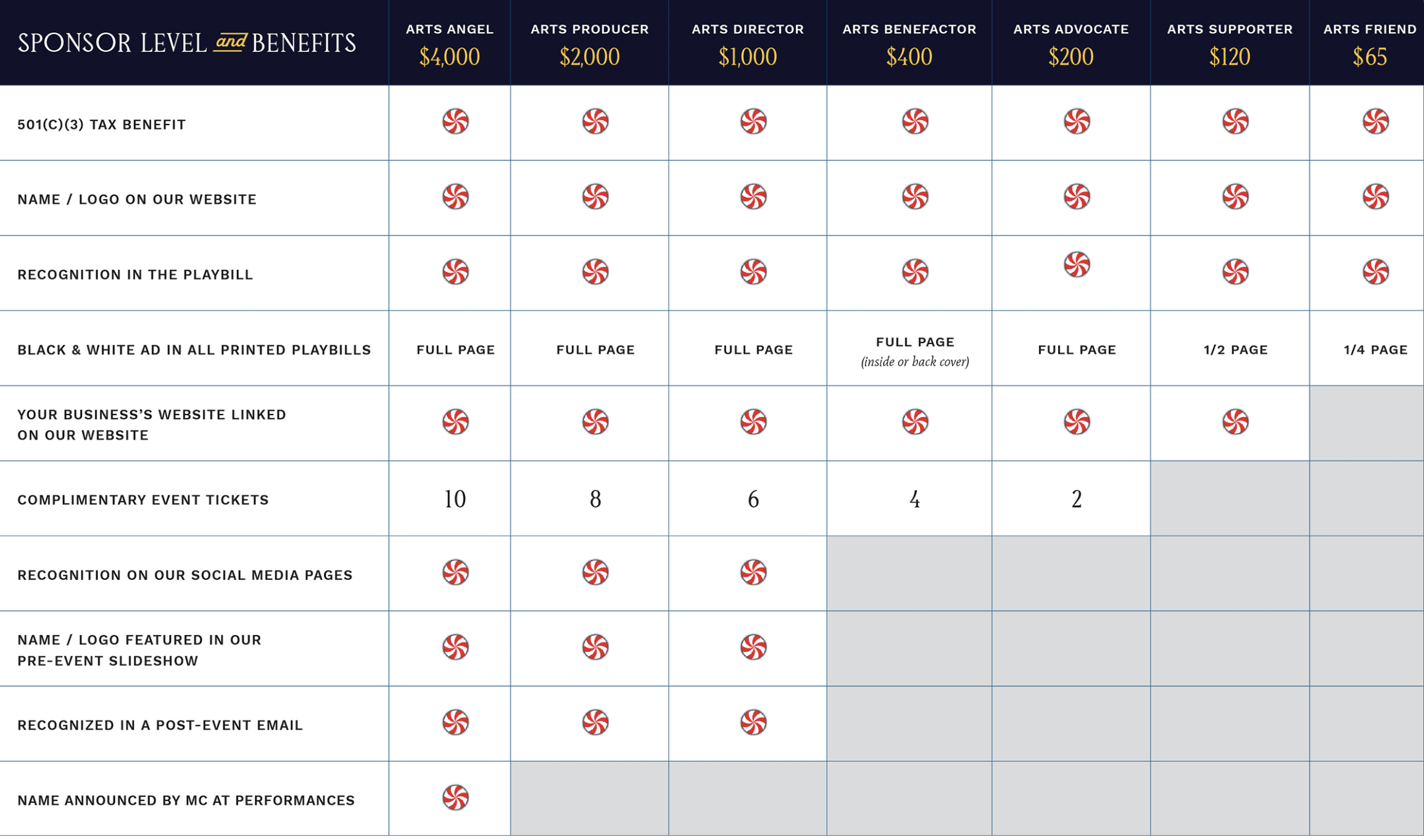The height and width of the screenshot is (840, 1424).
Task: Click Arts Producer's playbill recognition peppermint
Action: click(x=595, y=272)
